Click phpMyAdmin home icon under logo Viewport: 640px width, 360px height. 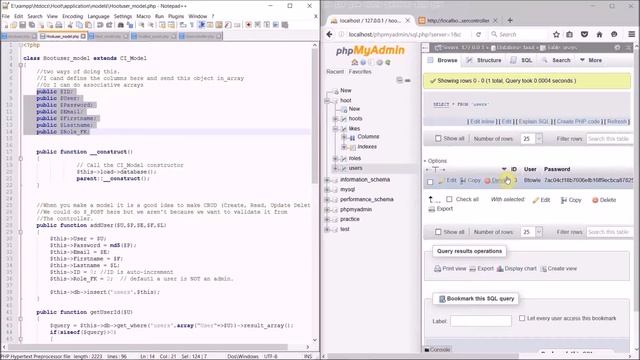[x=354, y=62]
